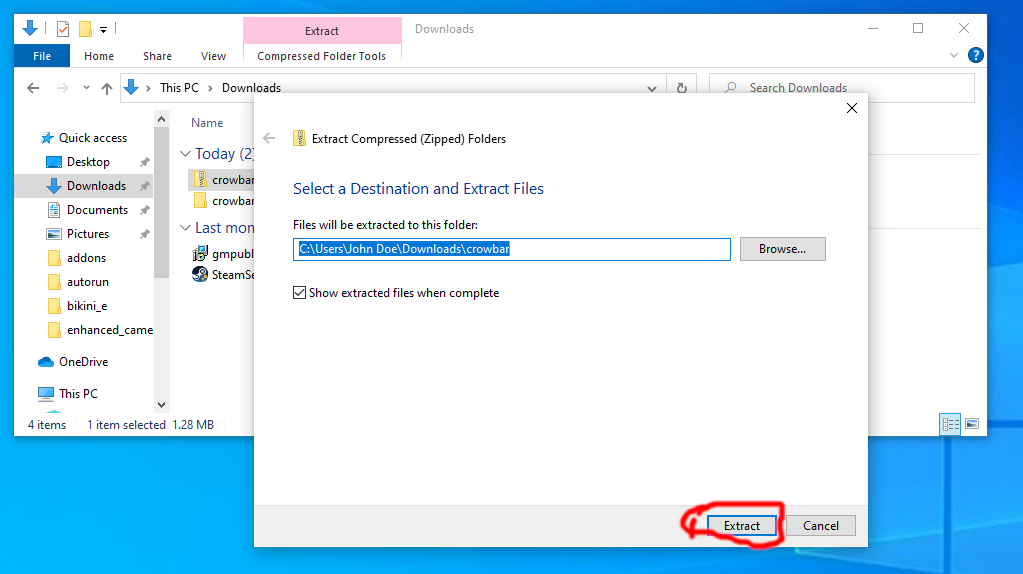This screenshot has height=574, width=1023.
Task: Switch to Large icons view layout
Action: tap(972, 424)
